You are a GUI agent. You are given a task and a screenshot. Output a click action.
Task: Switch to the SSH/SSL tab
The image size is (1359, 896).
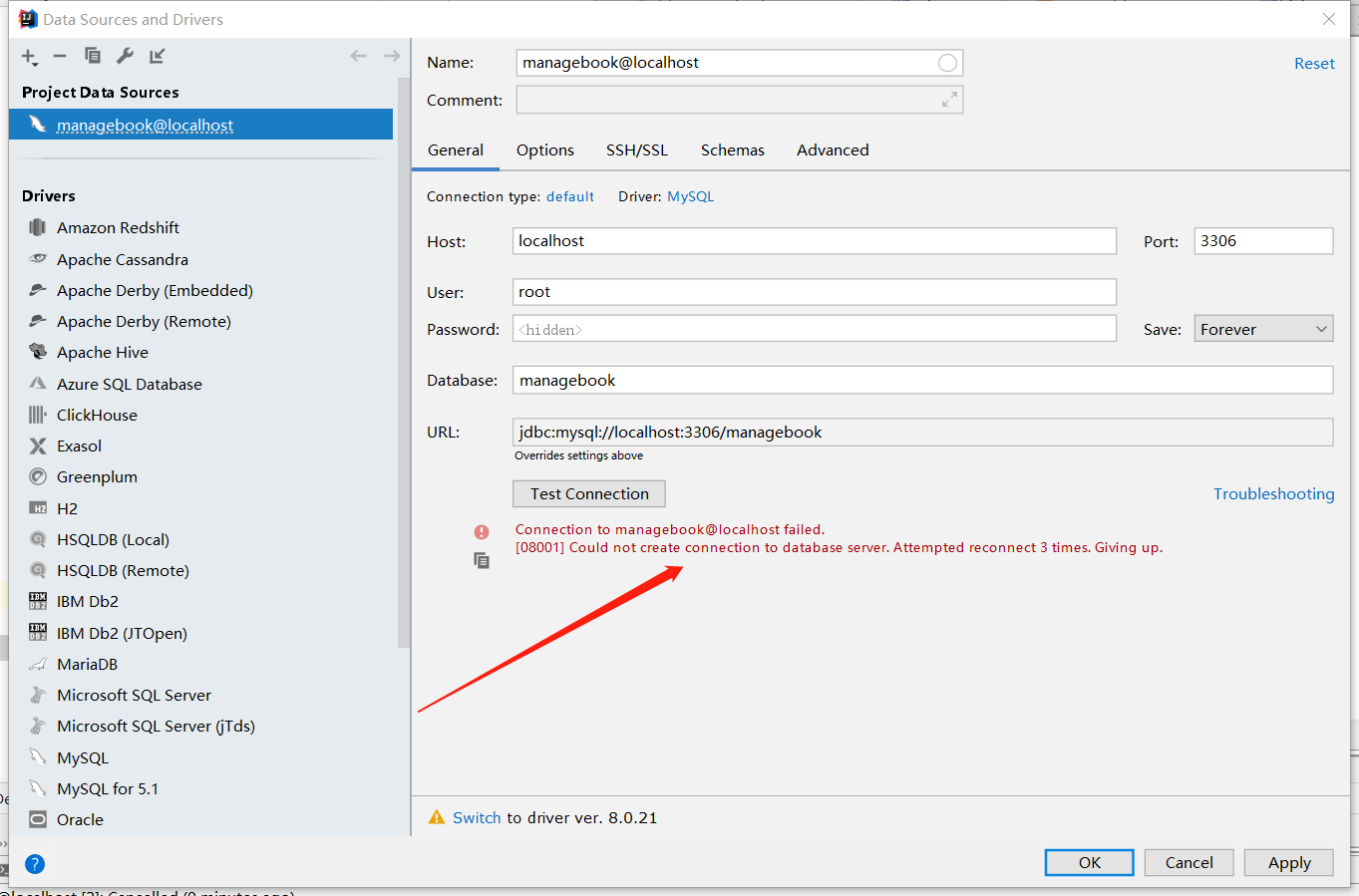[x=637, y=149]
